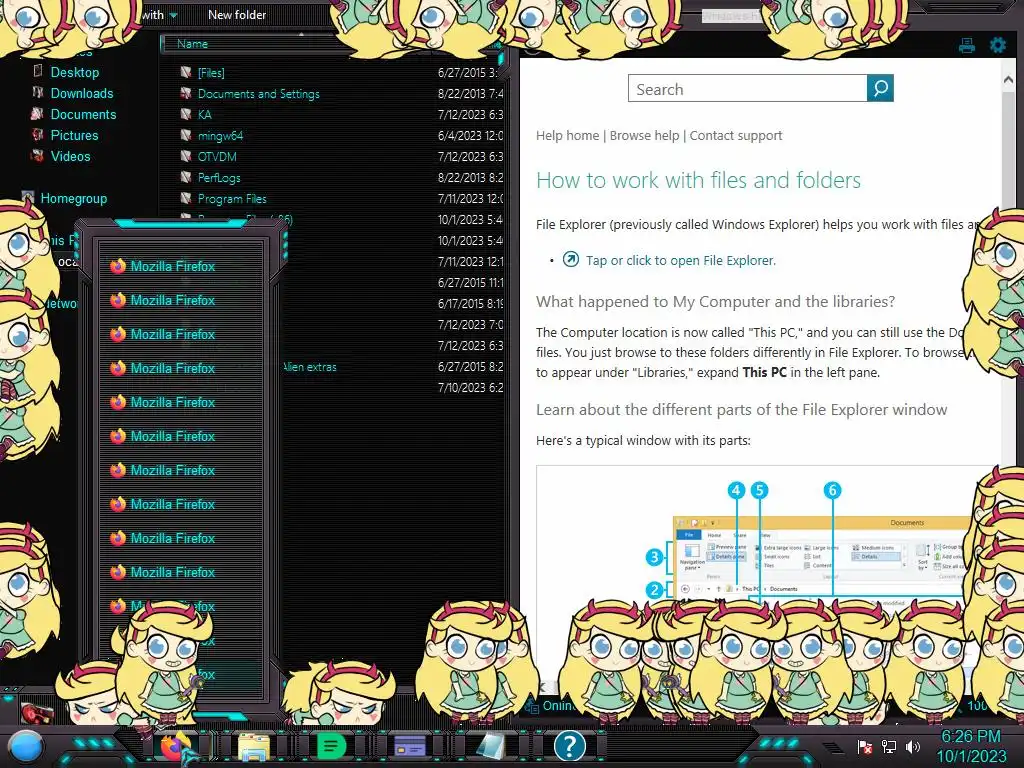Select Documents in navigation pane
1024x768 pixels.
click(x=83, y=114)
